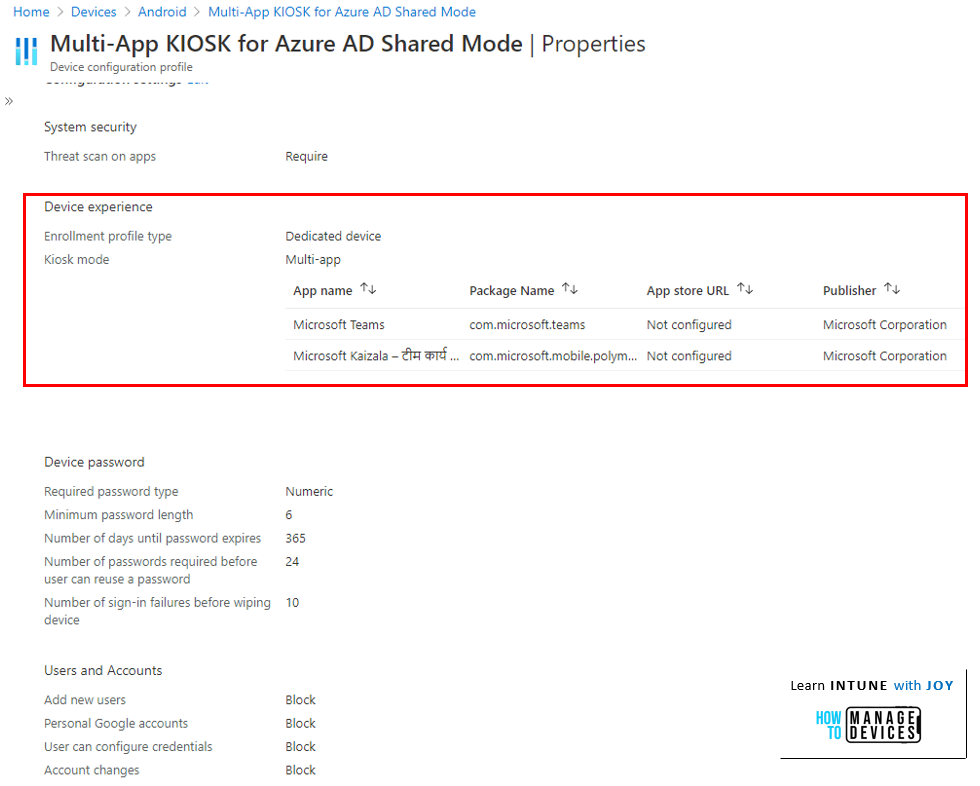This screenshot has width=980, height=786.
Task: Click the Device password section heading
Action: [94, 462]
